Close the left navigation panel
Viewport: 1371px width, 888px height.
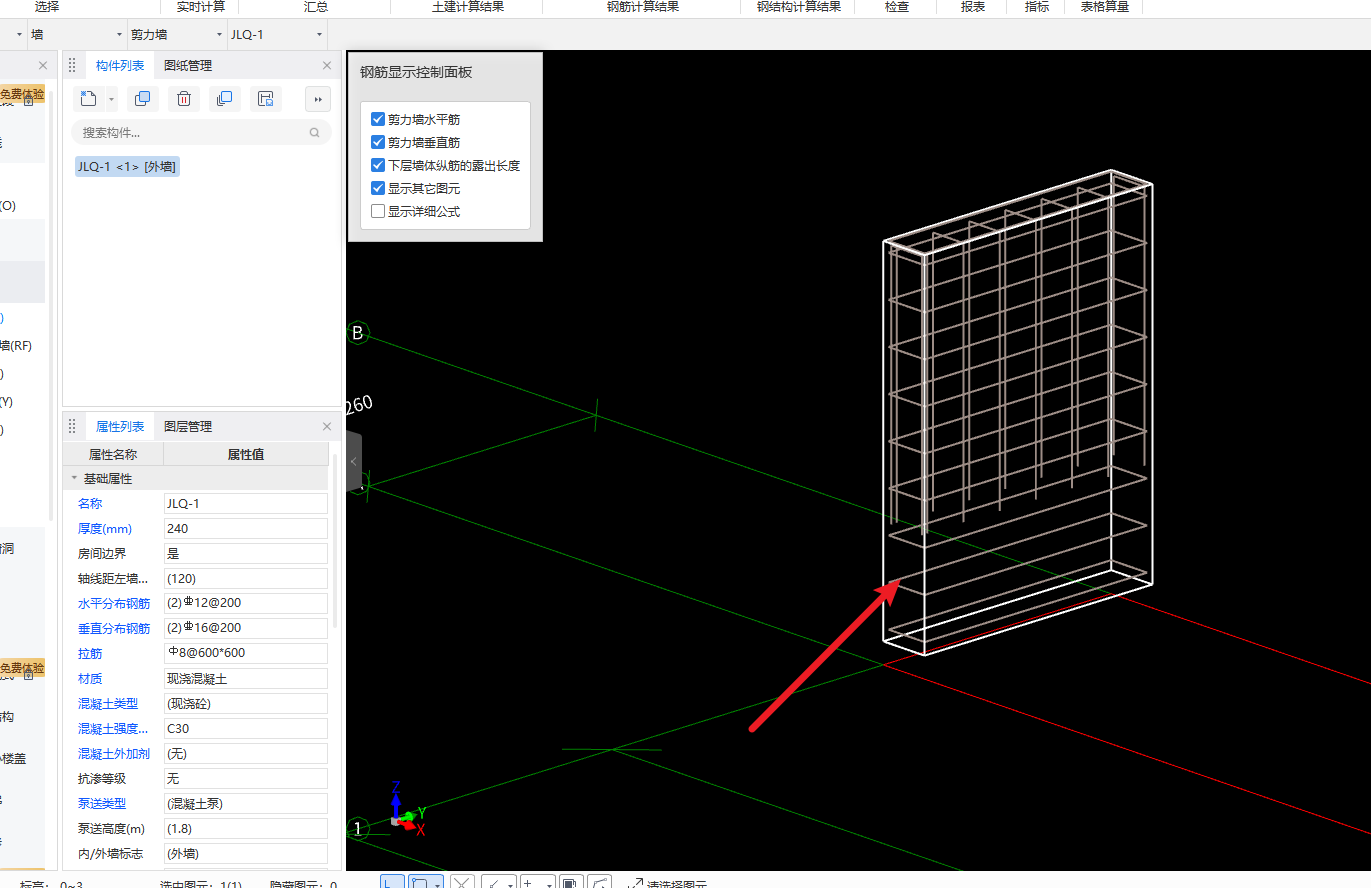(43, 66)
